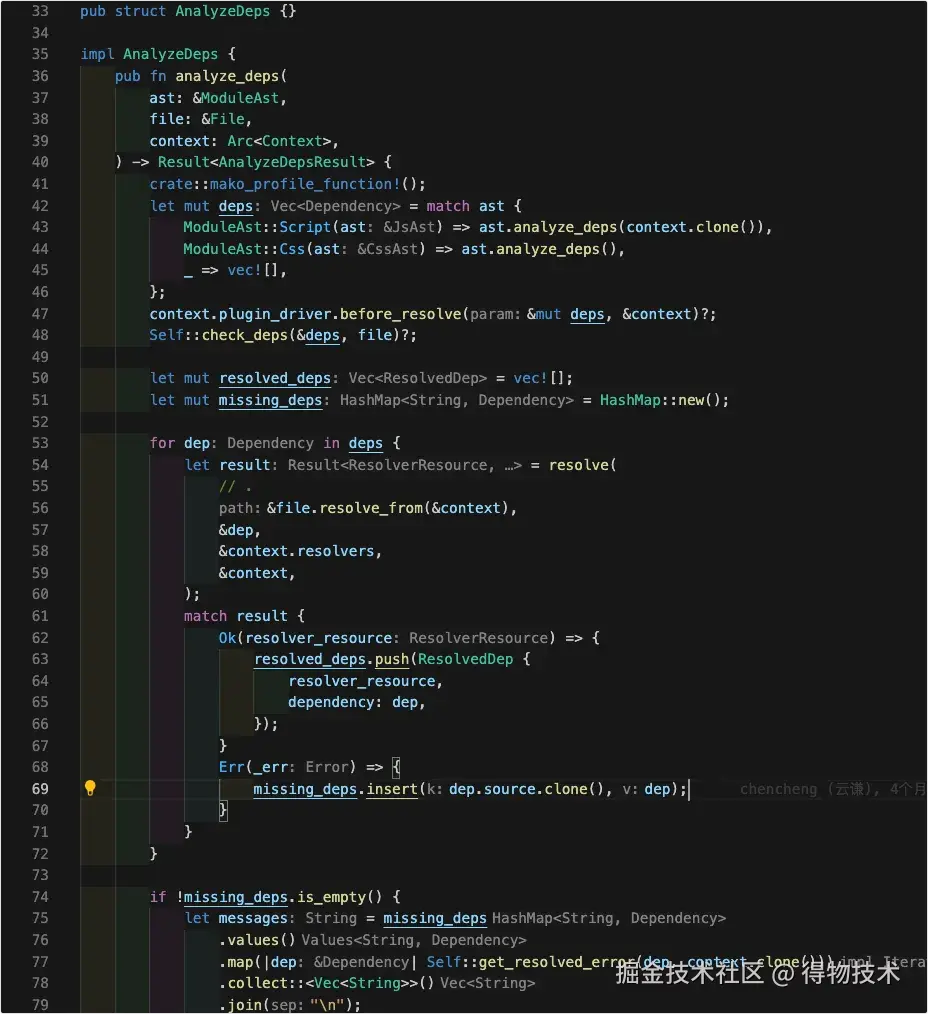Click 'missing_deps' variable declaration on line 51
928x1014 pixels.
[x=270, y=400]
